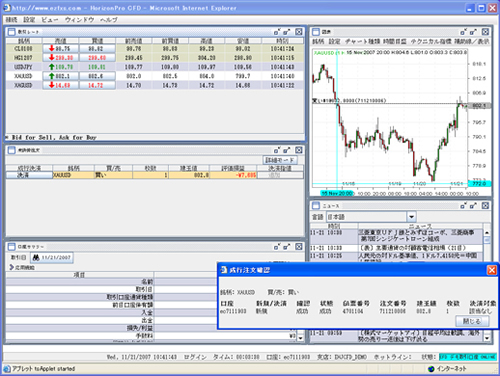Close the account summary panel using its X icon

(x=299, y=247)
